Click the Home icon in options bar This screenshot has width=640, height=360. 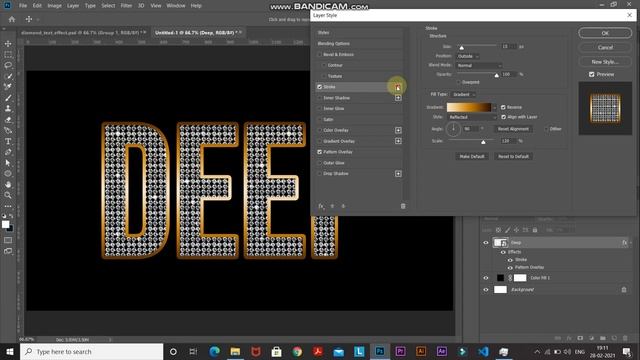[x=12, y=19]
